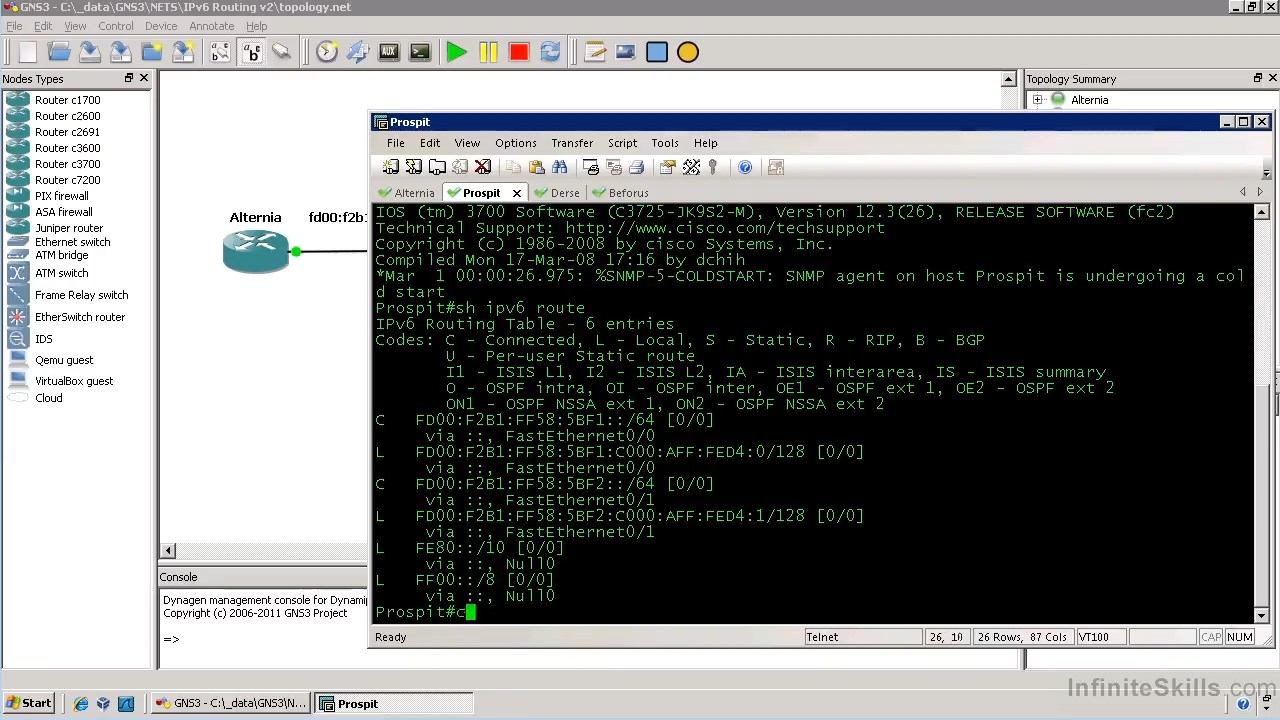Click the Telnet status bar field

point(863,637)
